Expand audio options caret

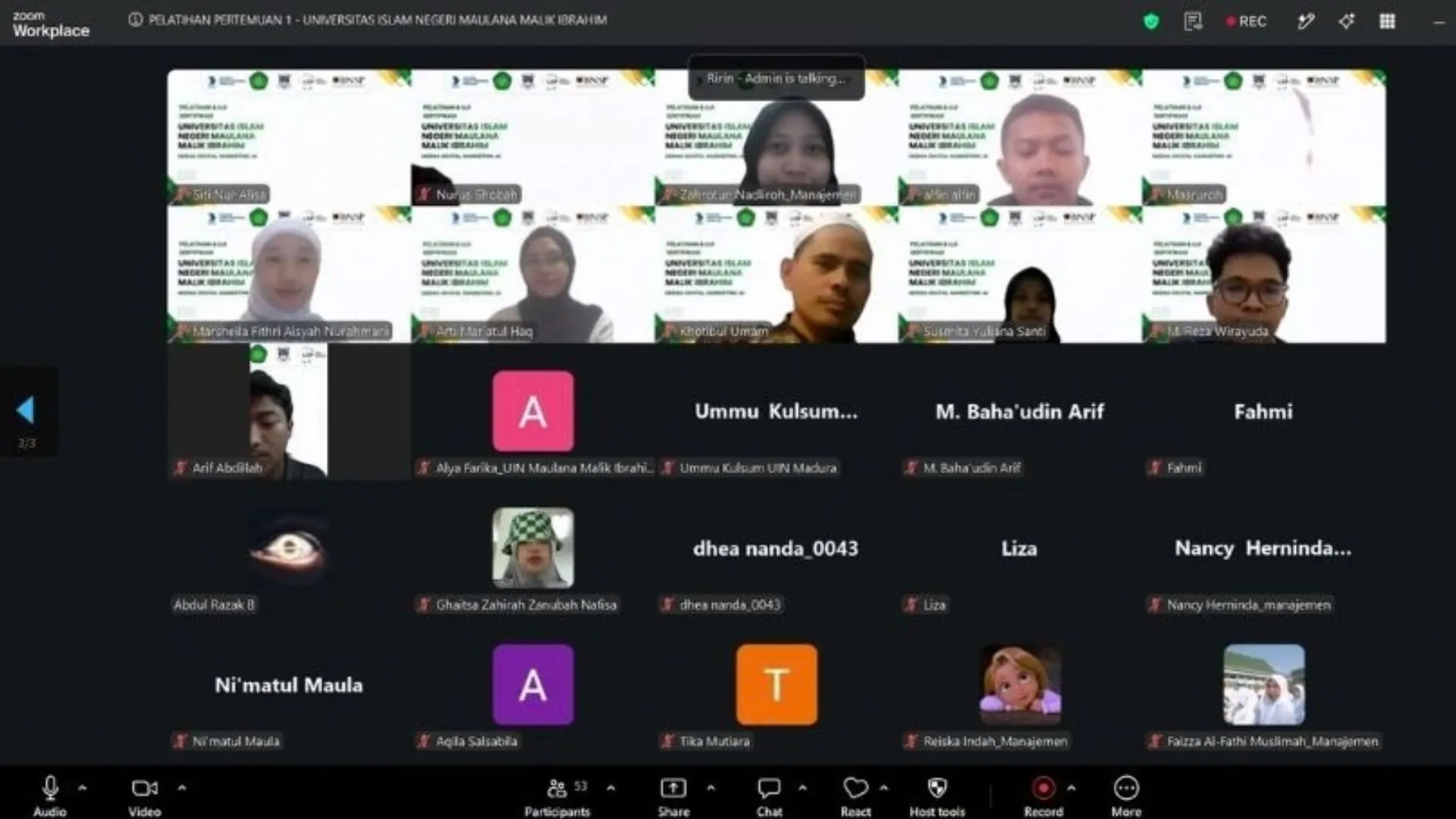click(x=82, y=788)
